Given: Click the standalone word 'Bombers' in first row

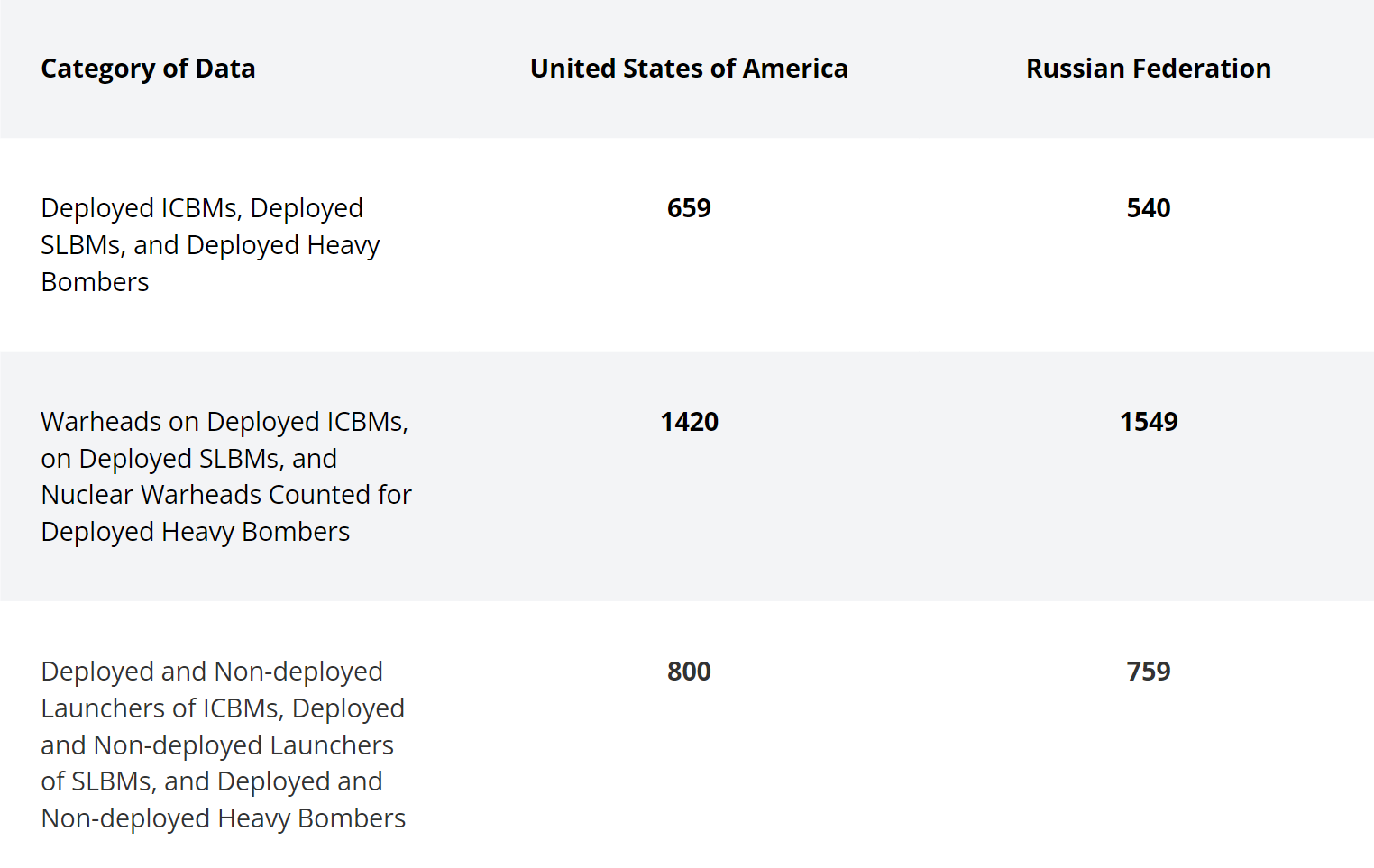Looking at the screenshot, I should [95, 282].
